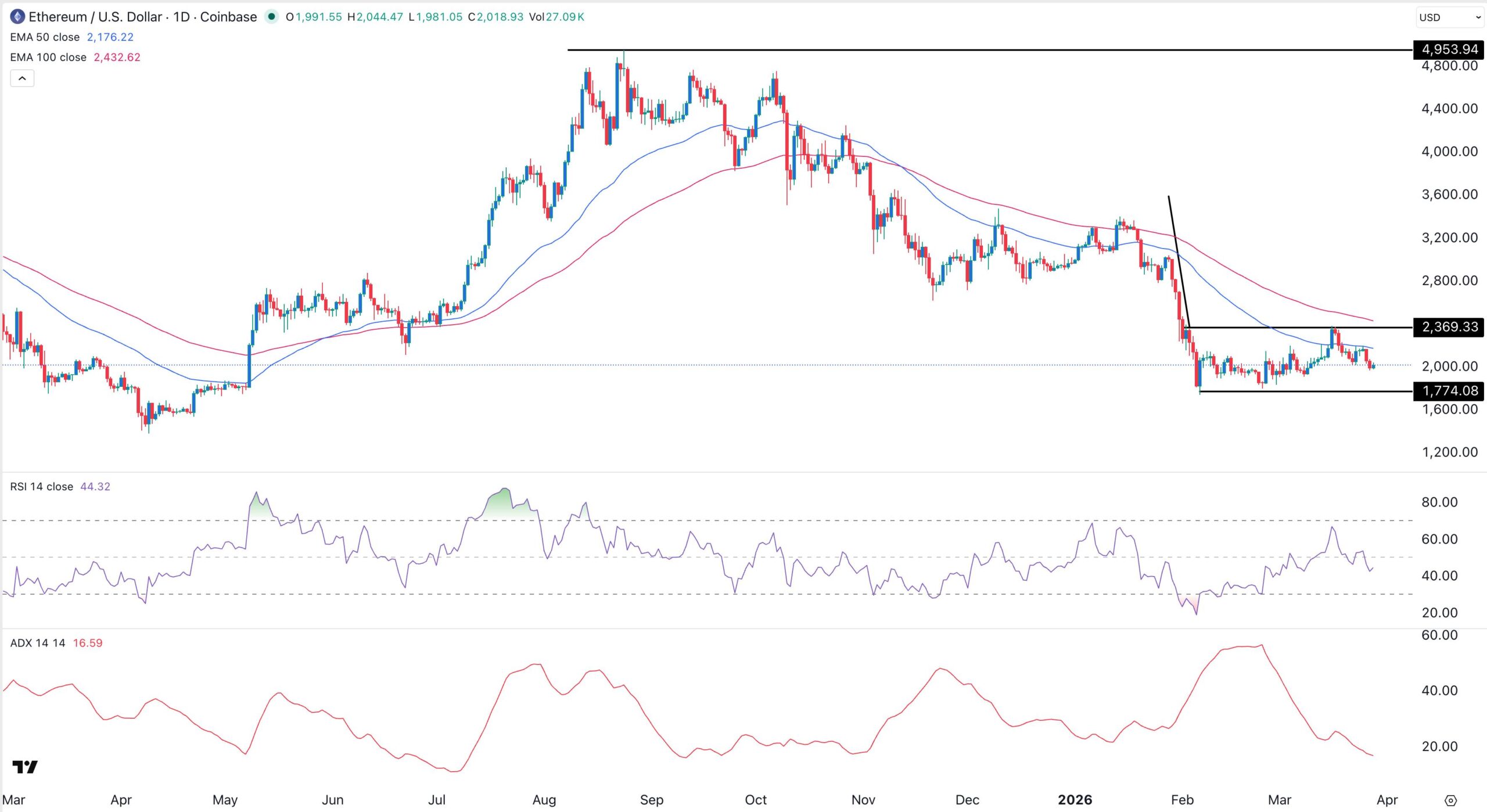The height and width of the screenshot is (812, 1487).
Task: Click the Apr label at the right end of the time axis
Action: click(1387, 800)
